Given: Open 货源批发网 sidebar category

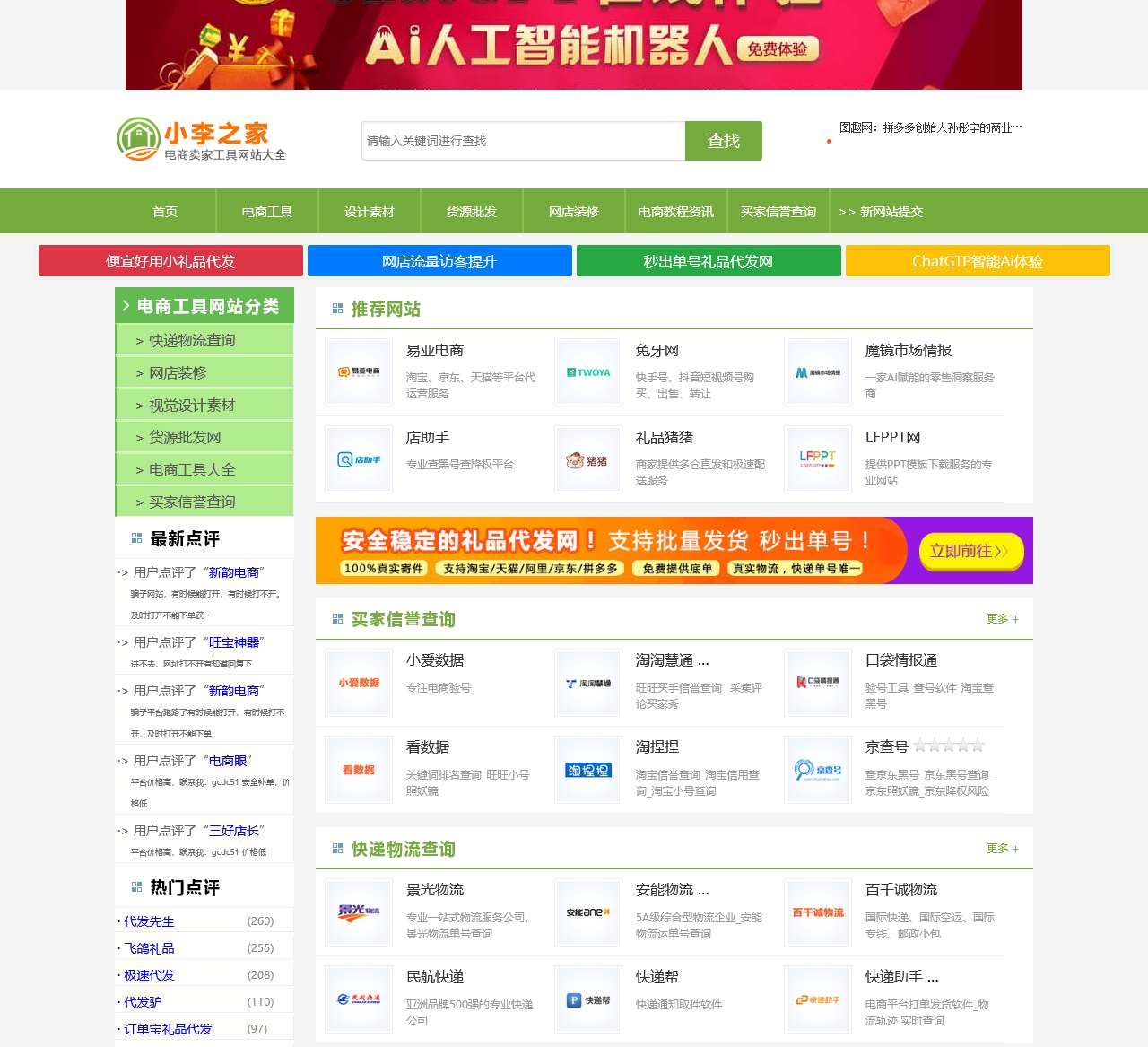Looking at the screenshot, I should point(204,437).
